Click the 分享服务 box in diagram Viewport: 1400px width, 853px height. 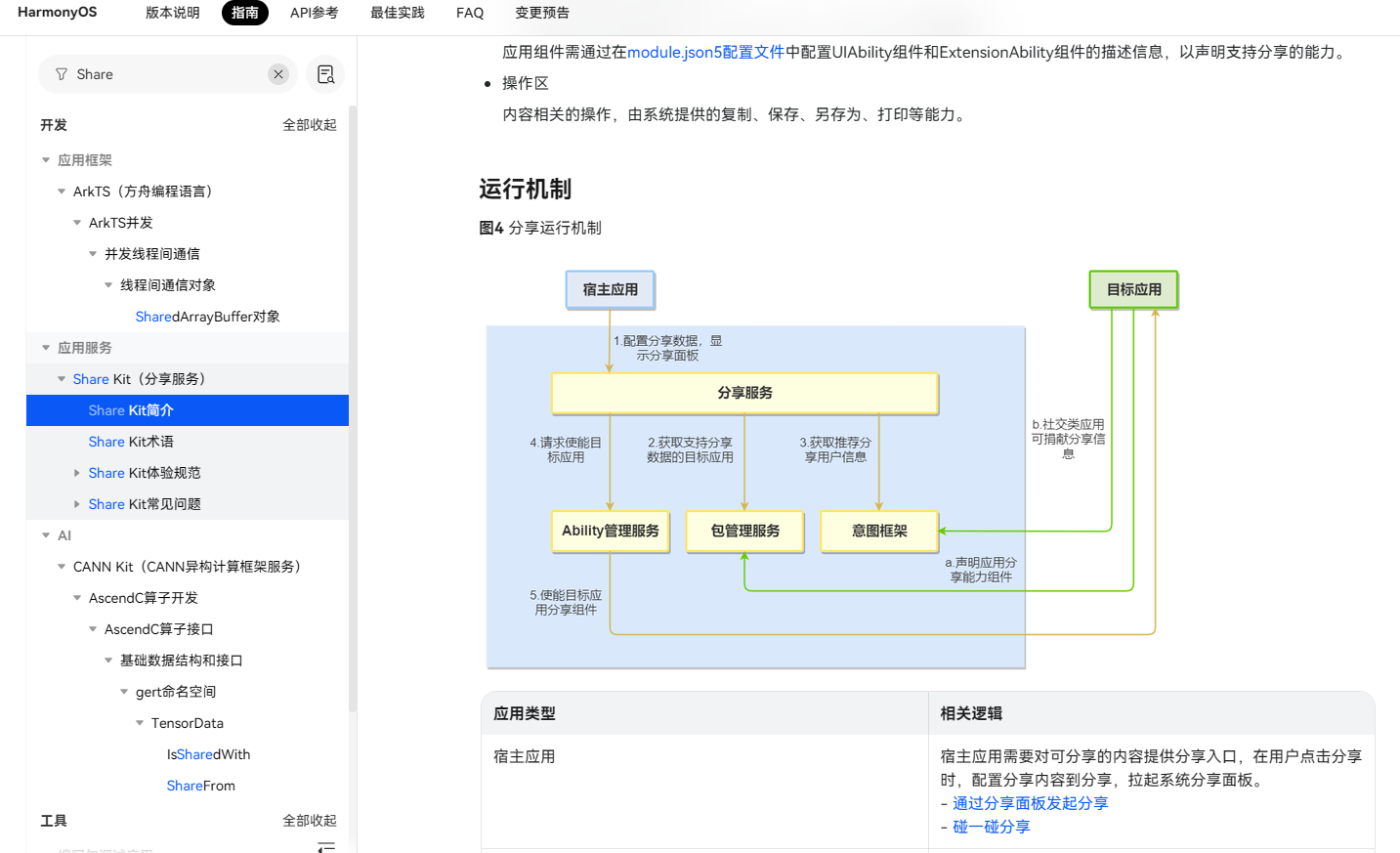pos(744,393)
